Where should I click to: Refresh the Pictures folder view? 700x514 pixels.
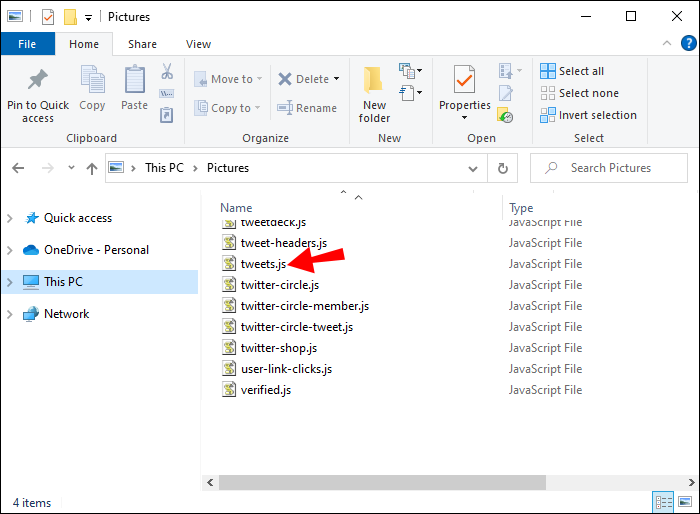503,168
